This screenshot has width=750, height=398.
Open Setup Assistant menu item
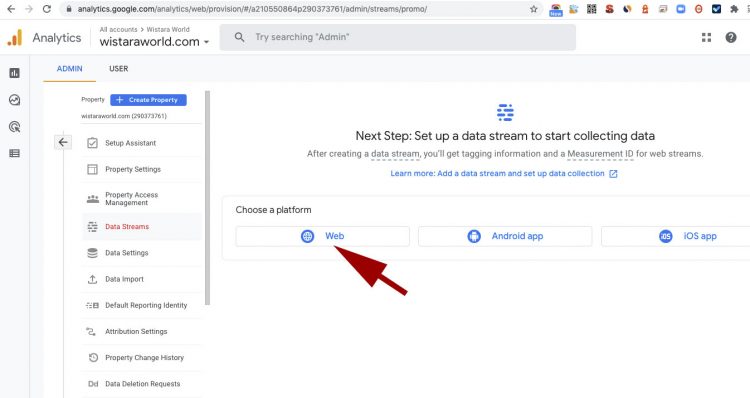[x=142, y=143]
